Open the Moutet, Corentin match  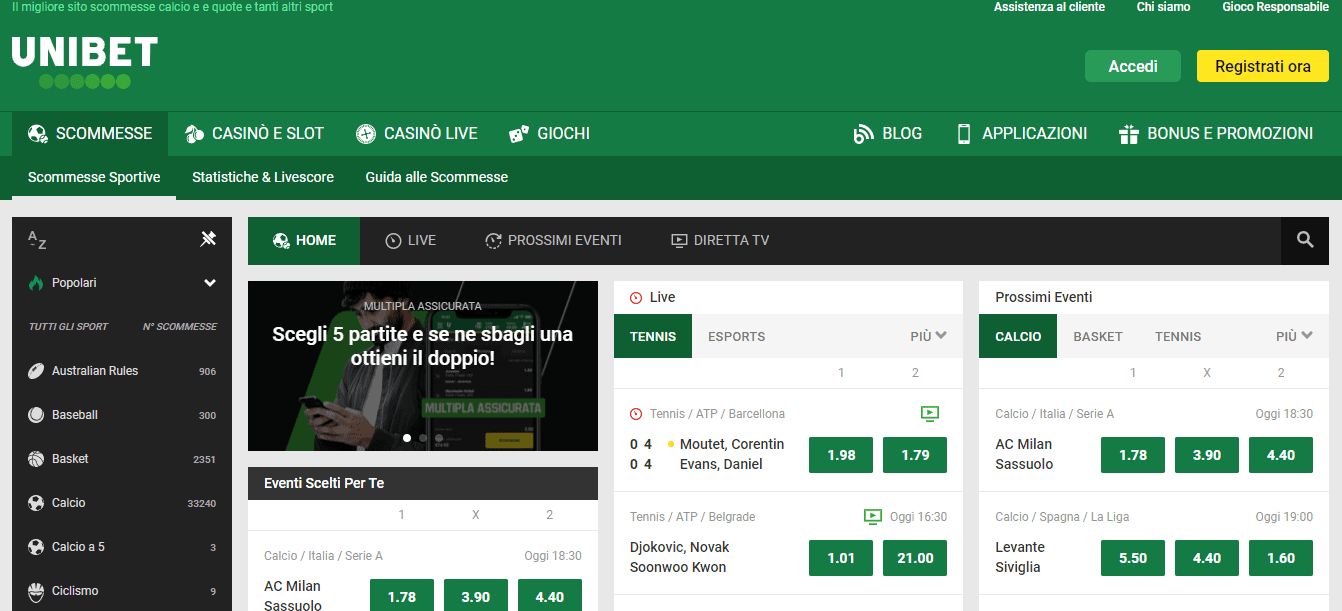coord(732,444)
